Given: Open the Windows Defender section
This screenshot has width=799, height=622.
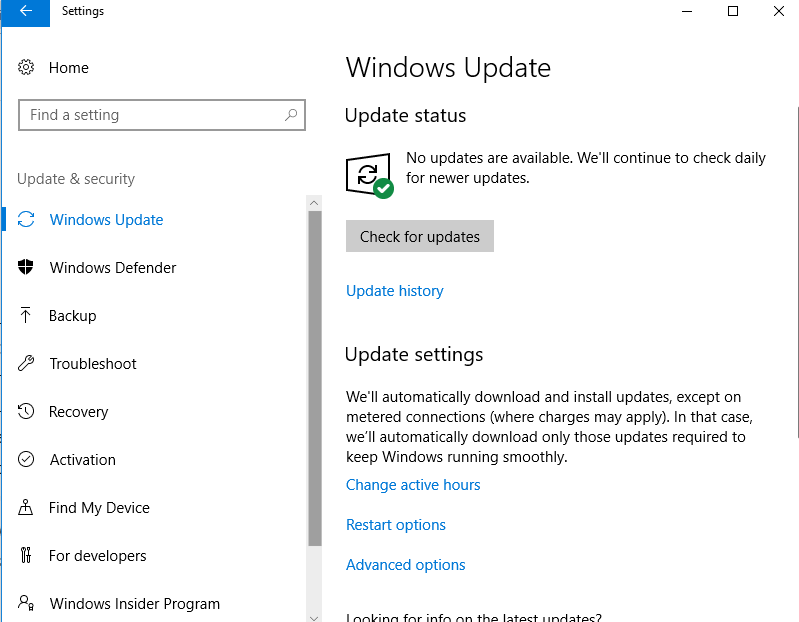Looking at the screenshot, I should click(x=113, y=267).
